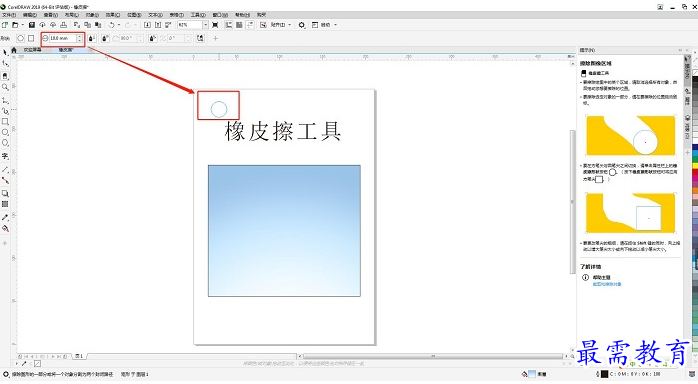Click the eraser thickness input field
This screenshot has height=384, width=698.
click(x=63, y=38)
